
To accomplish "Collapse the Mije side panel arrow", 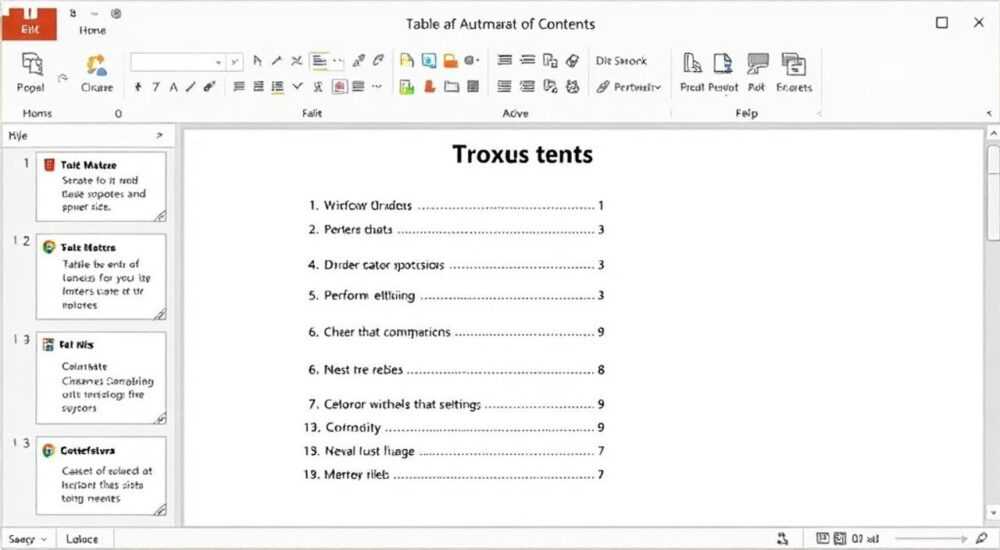I will coord(159,135).
